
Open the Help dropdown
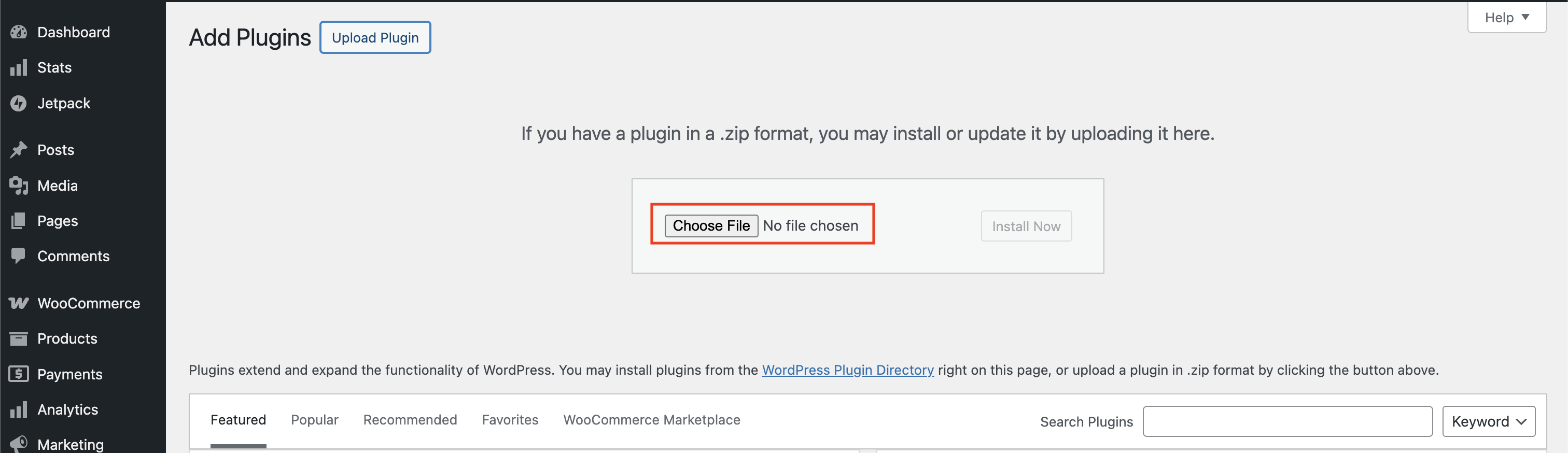pos(1505,17)
